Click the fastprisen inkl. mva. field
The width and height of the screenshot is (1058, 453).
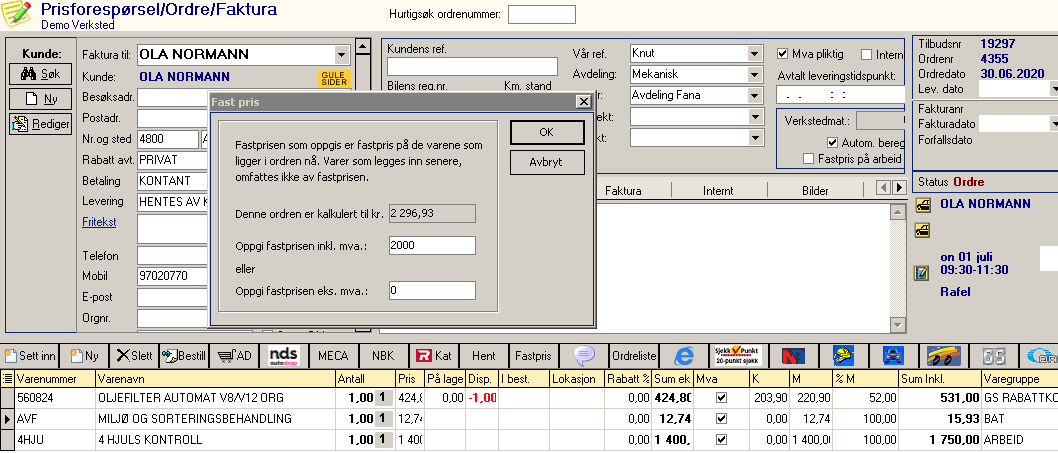(432, 245)
